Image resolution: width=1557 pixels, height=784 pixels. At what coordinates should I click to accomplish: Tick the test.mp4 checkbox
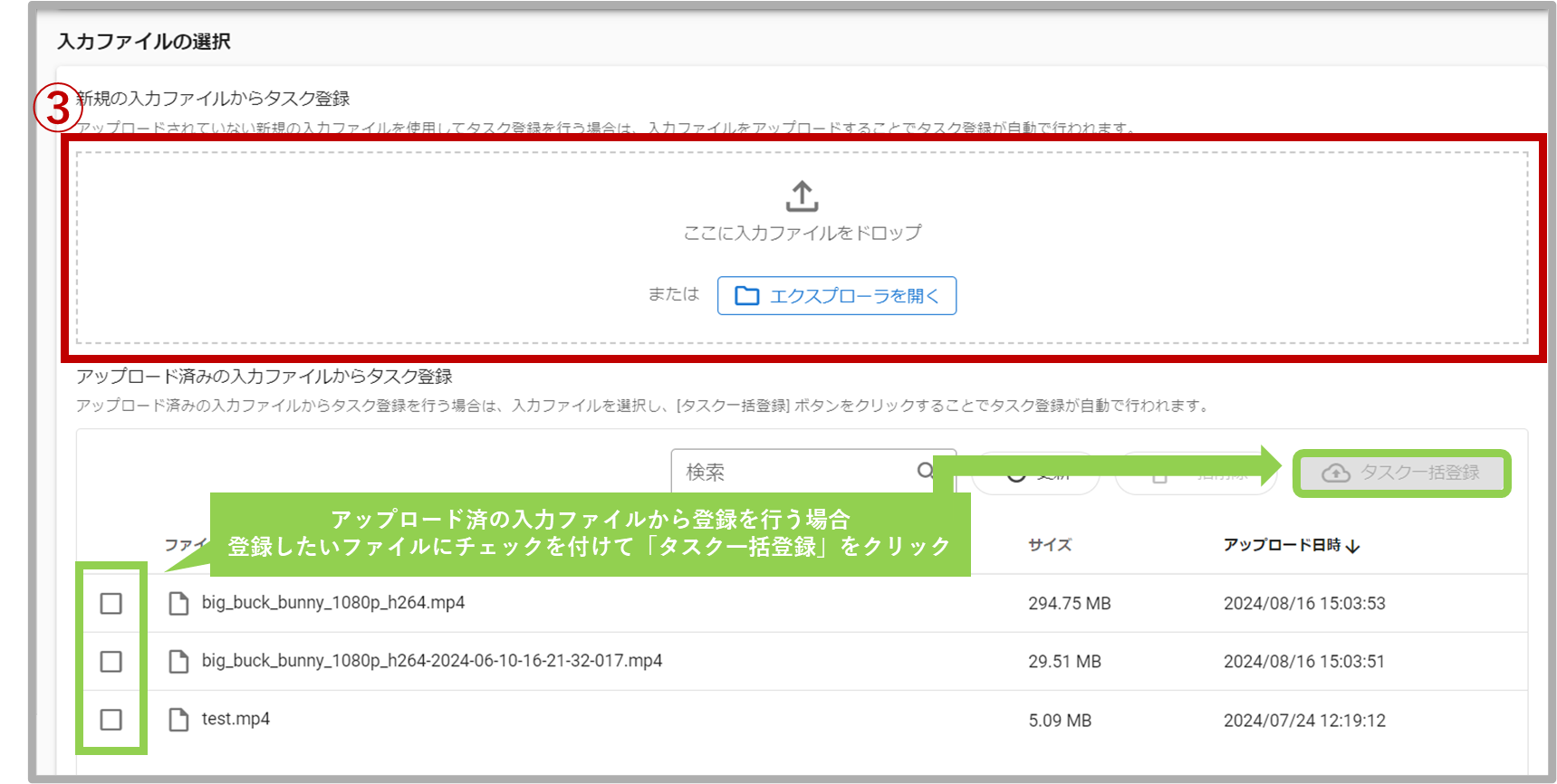click(x=111, y=720)
